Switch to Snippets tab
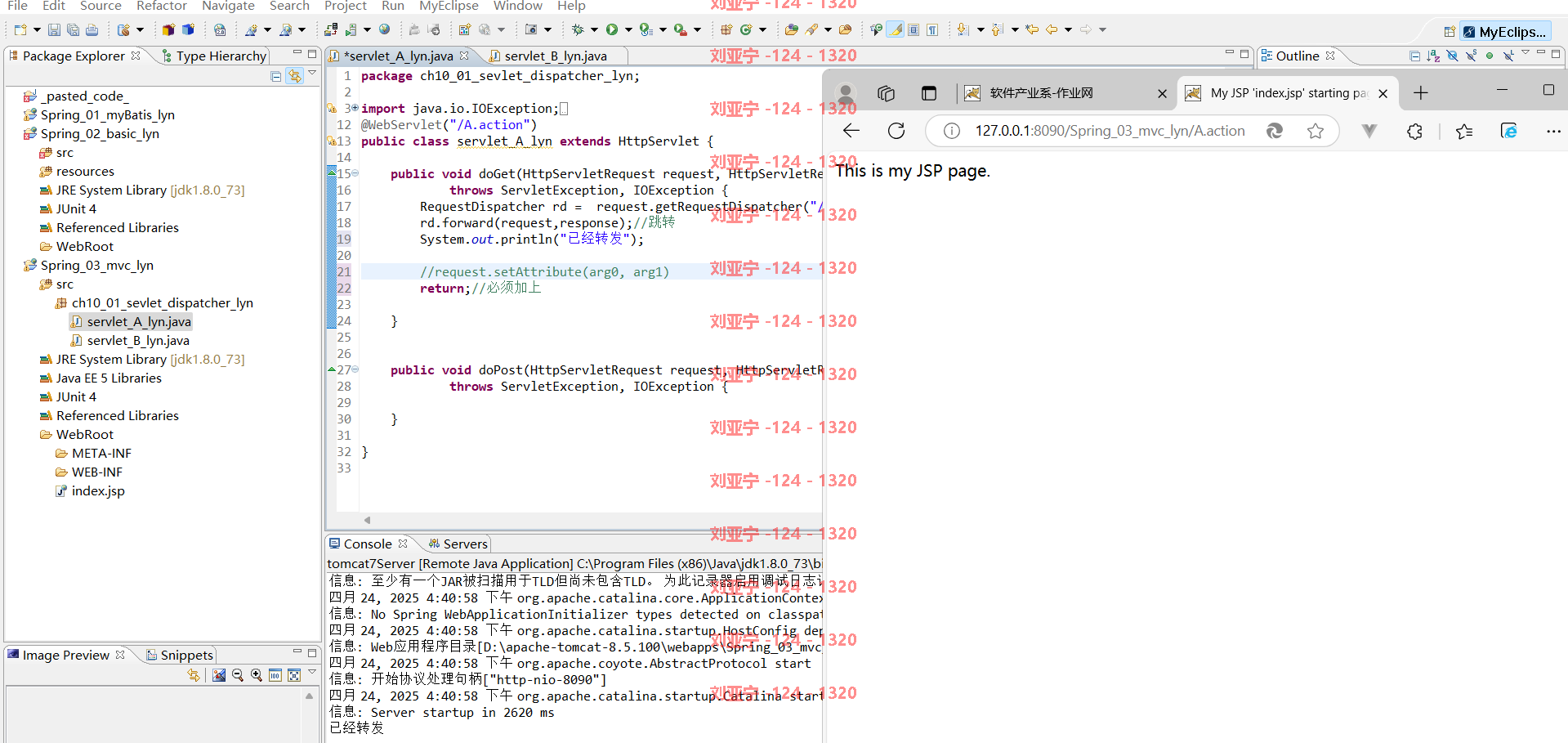This screenshot has width=1568, height=743. tap(180, 655)
